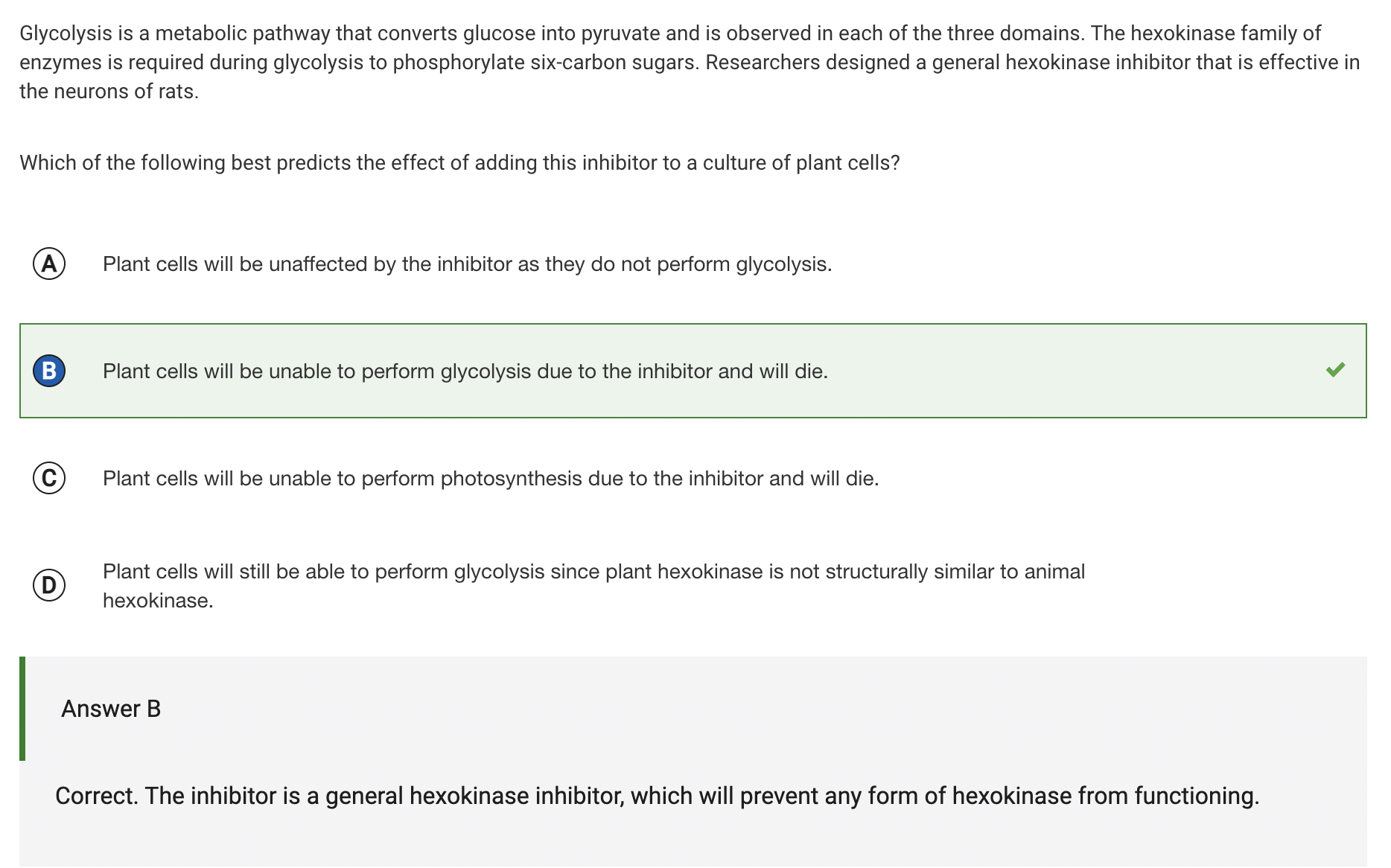Viewport: 1391px width, 868px height.
Task: Select the answer choice A circle
Action: pos(49,264)
